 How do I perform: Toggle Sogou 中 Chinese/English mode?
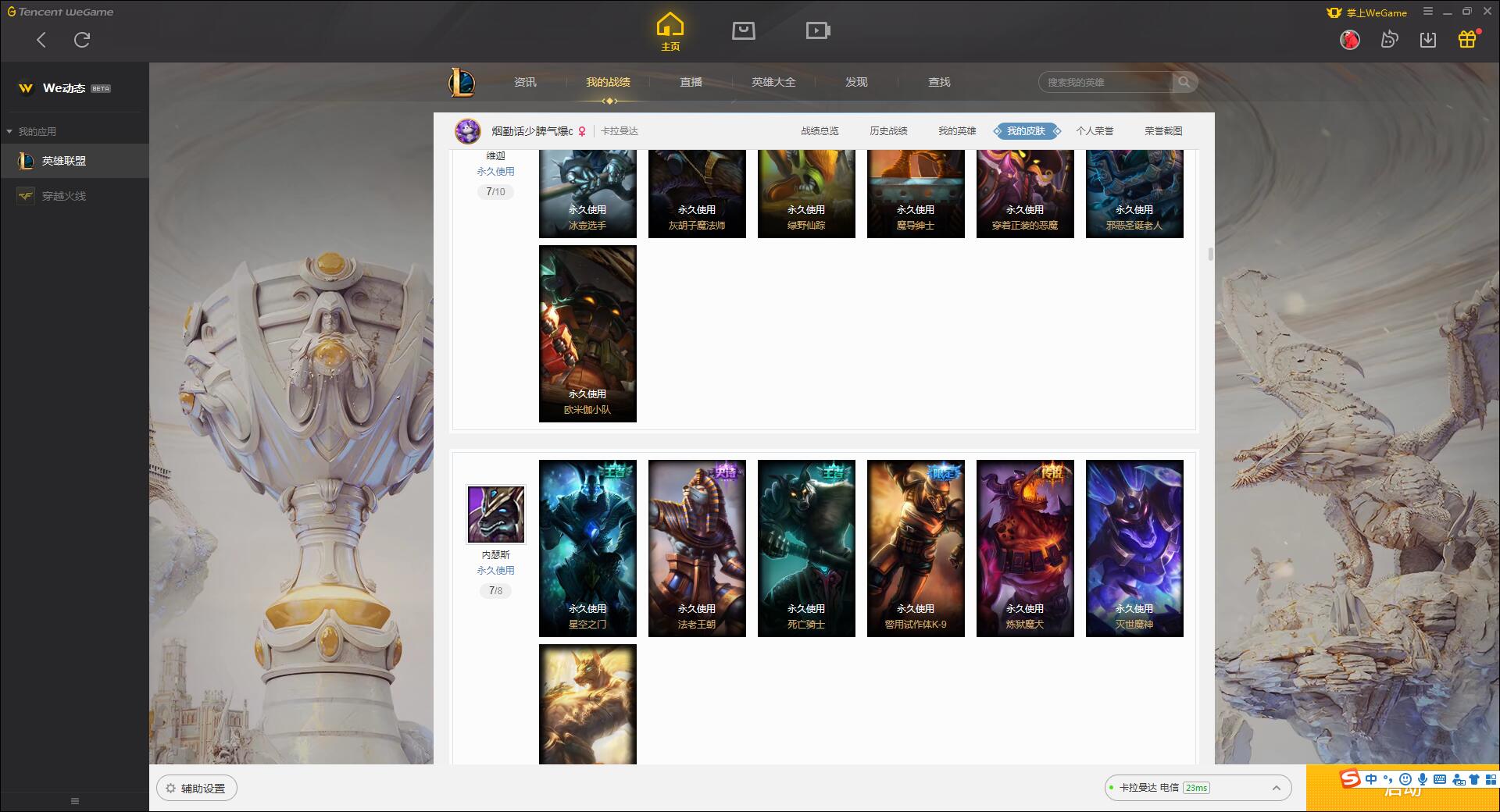[1371, 778]
